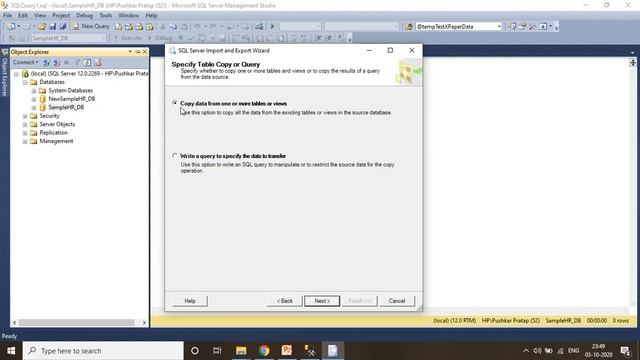
Task: Click the Refresh icon in Object Explorer
Action: coord(87,62)
